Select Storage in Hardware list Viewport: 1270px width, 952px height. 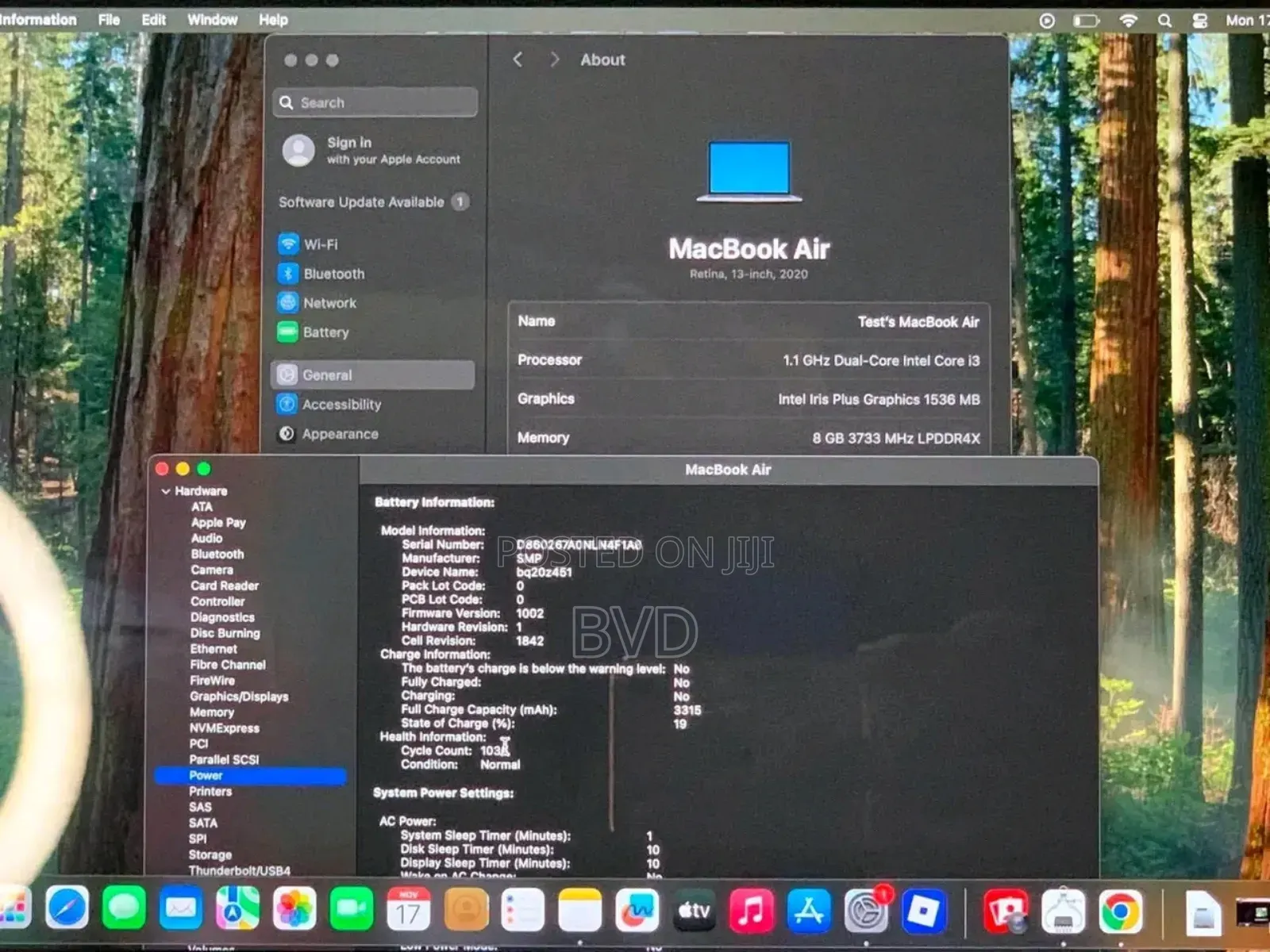point(210,855)
